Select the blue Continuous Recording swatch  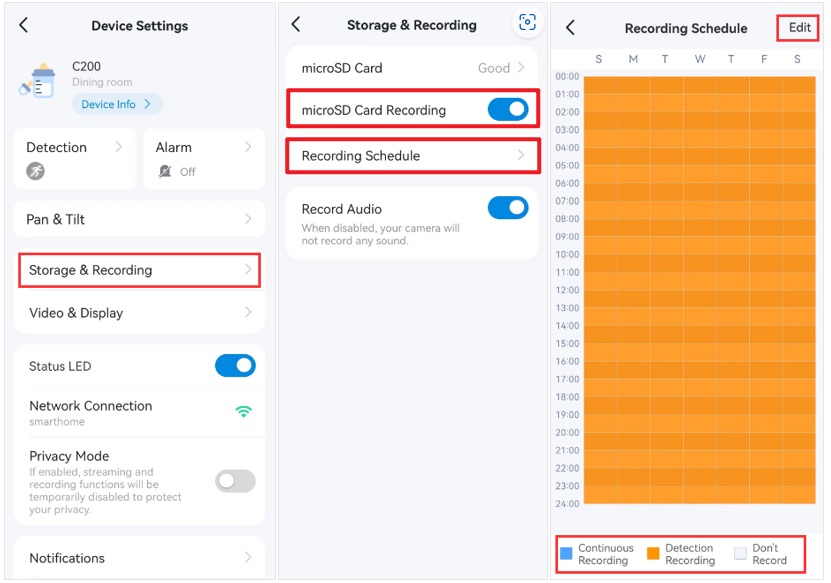tap(567, 554)
